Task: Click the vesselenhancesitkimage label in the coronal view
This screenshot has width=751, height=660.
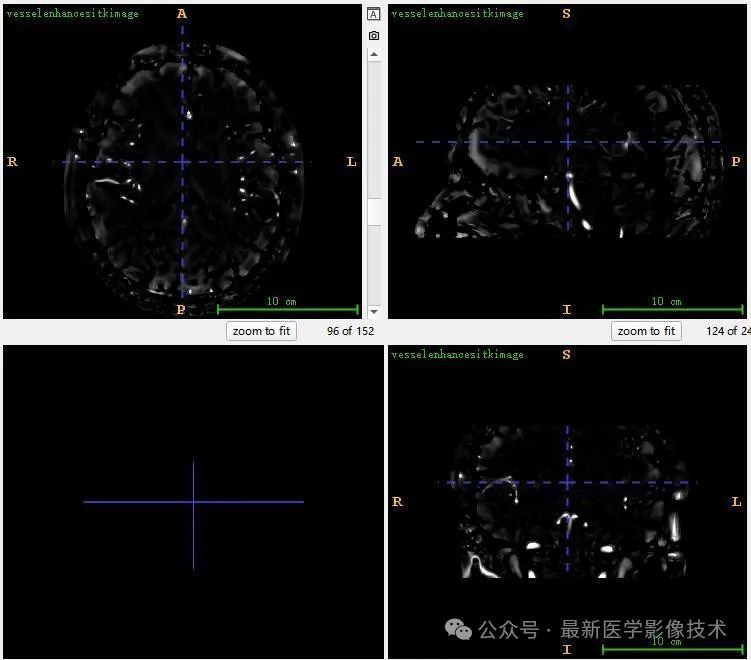Action: point(457,354)
